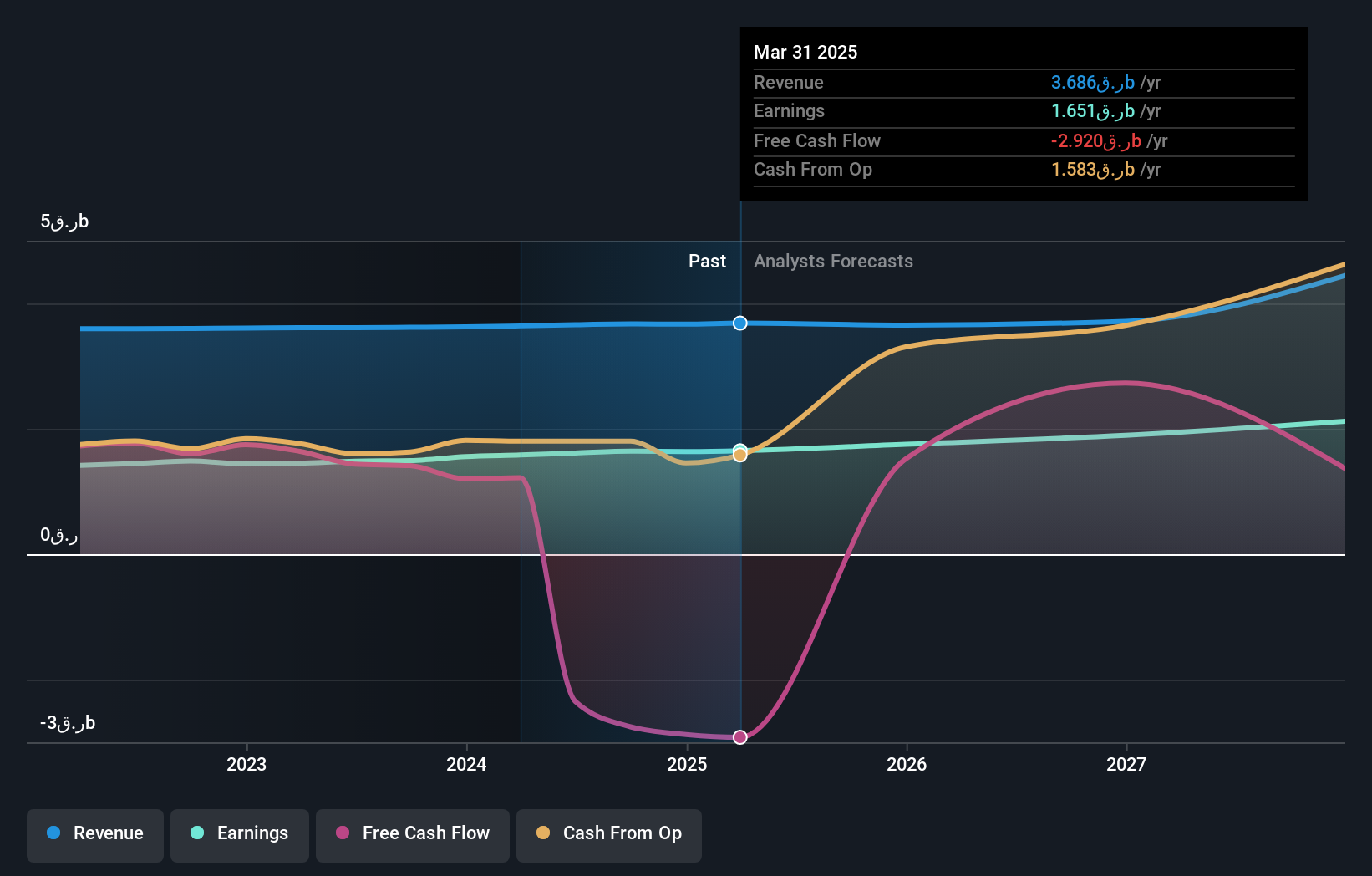This screenshot has height=876, width=1372.
Task: Toggle the Cash From Op legend button
Action: click(x=609, y=835)
